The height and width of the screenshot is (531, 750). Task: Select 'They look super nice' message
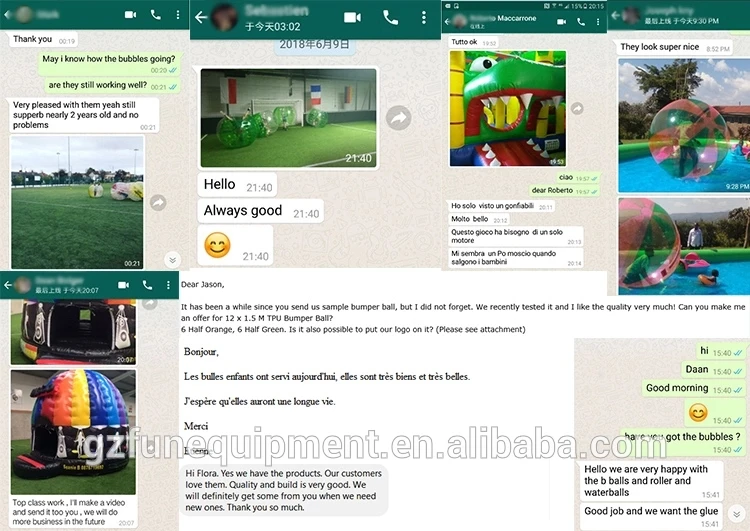pyautogui.click(x=674, y=47)
